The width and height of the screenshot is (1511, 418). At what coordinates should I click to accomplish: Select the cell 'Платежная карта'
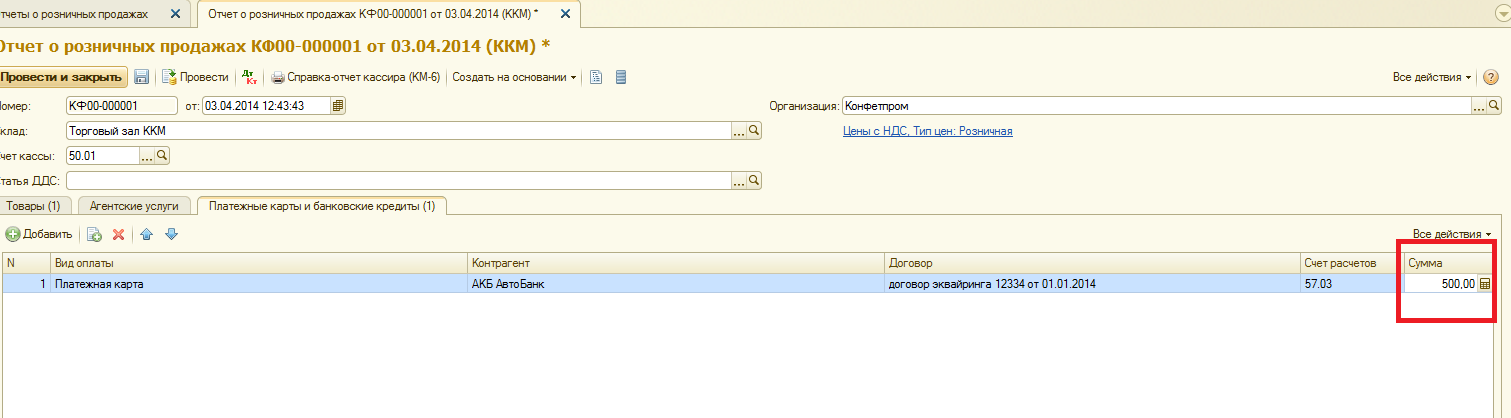tap(259, 284)
